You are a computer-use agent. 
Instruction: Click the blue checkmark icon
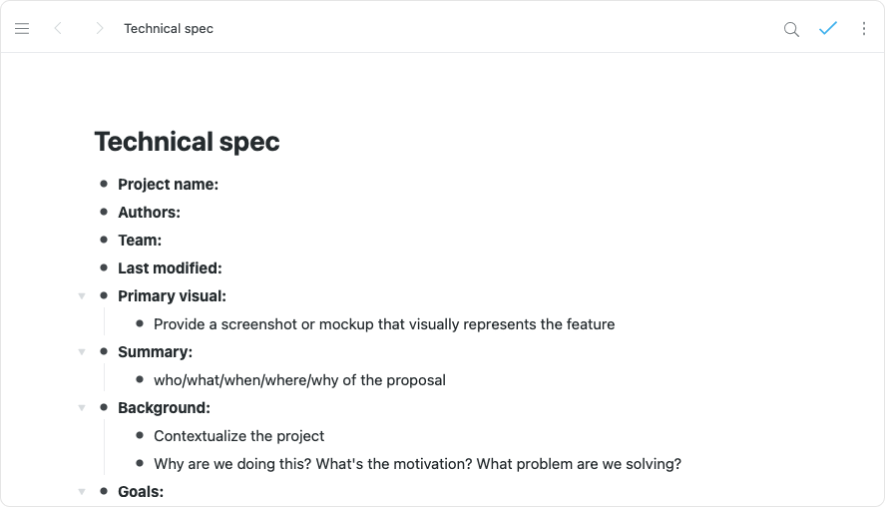click(x=827, y=29)
